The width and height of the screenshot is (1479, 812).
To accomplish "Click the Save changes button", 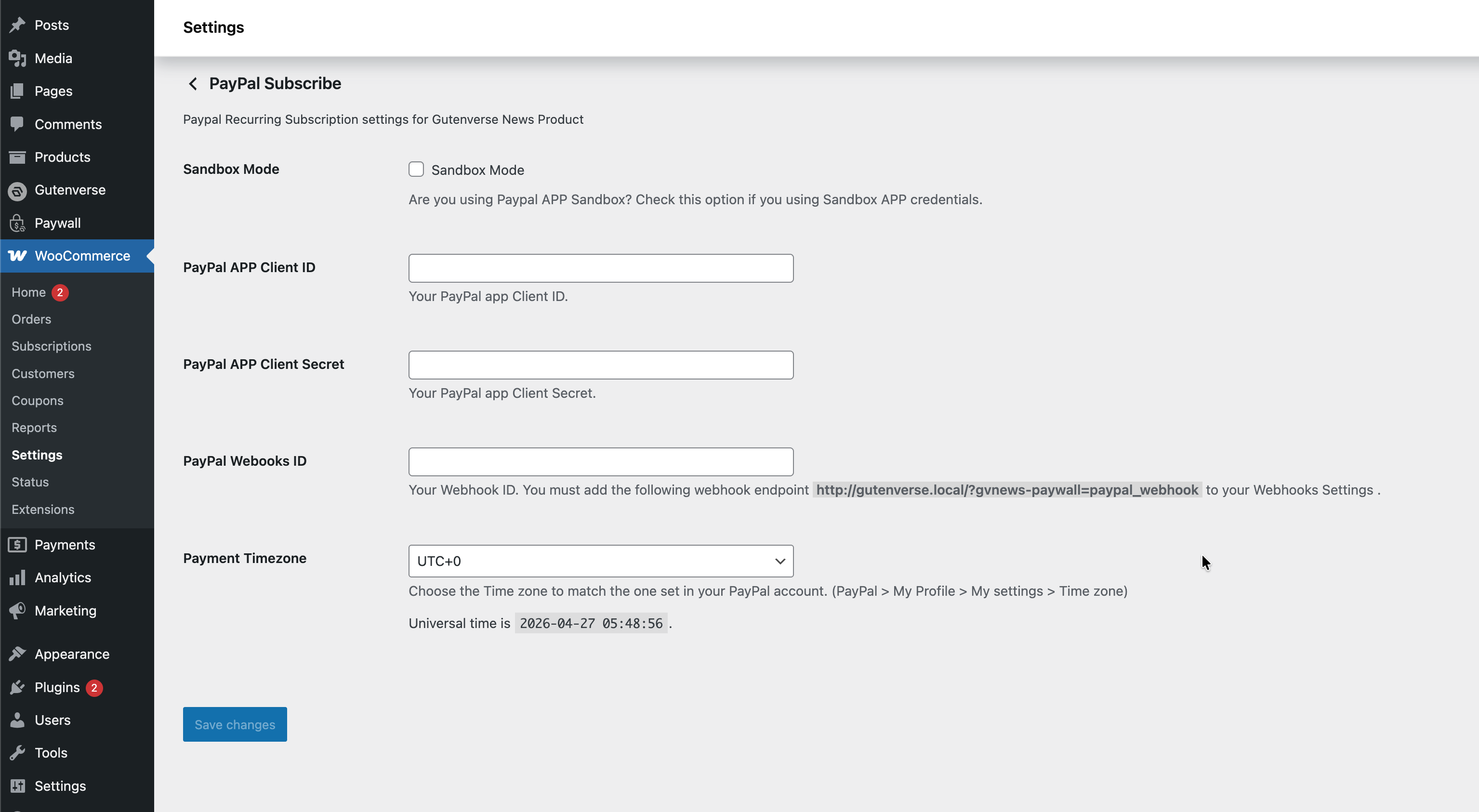I will pyautogui.click(x=235, y=724).
